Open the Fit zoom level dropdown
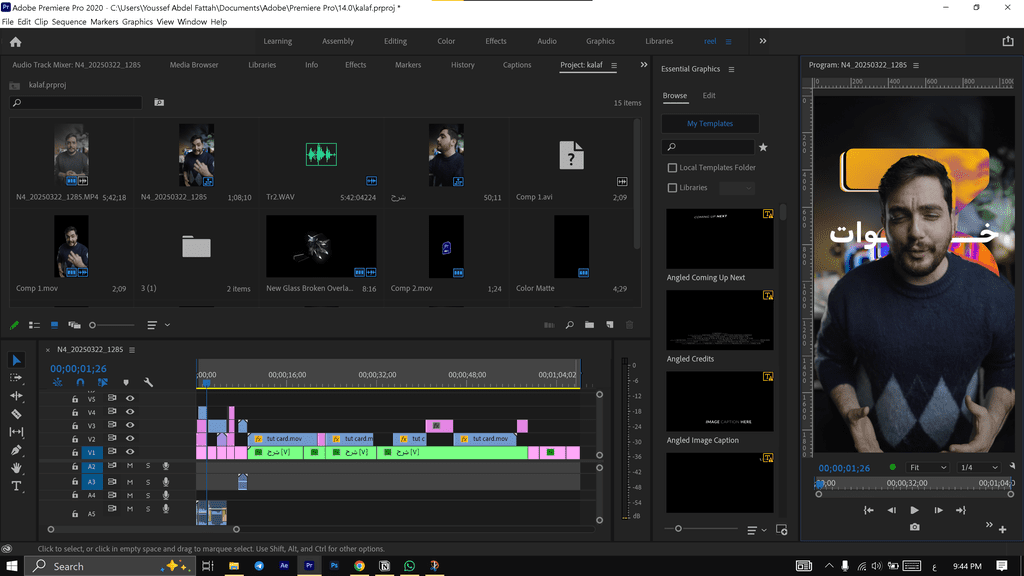This screenshot has width=1024, height=576. point(927,467)
